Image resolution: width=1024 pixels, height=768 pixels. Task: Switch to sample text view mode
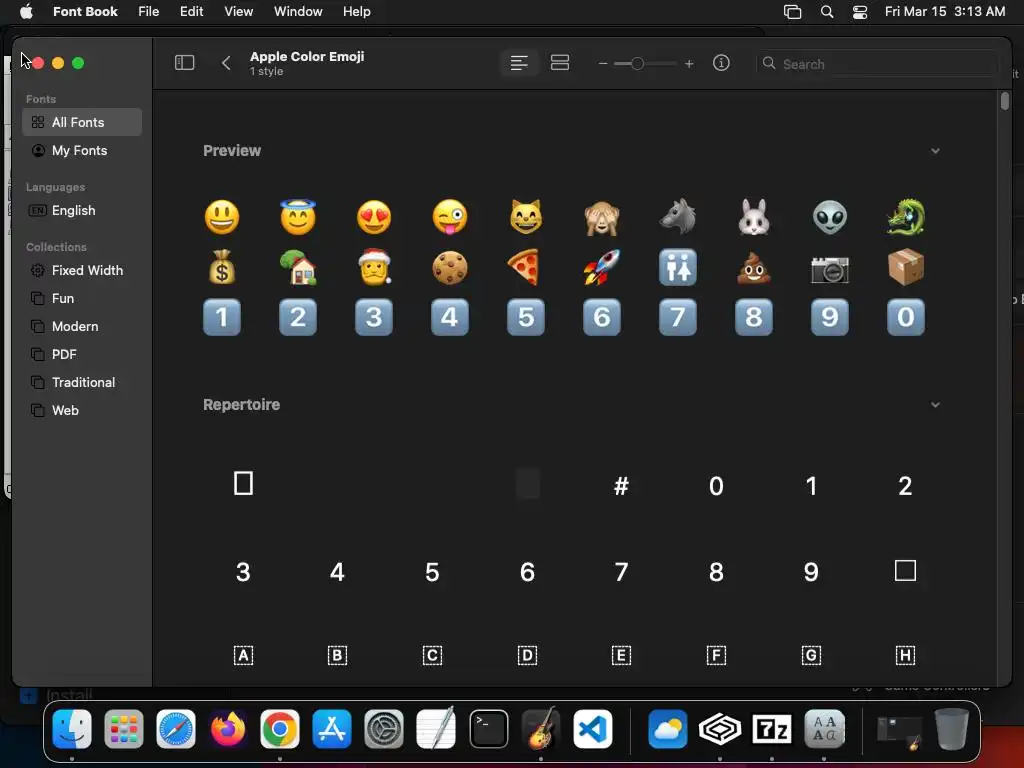tap(519, 63)
